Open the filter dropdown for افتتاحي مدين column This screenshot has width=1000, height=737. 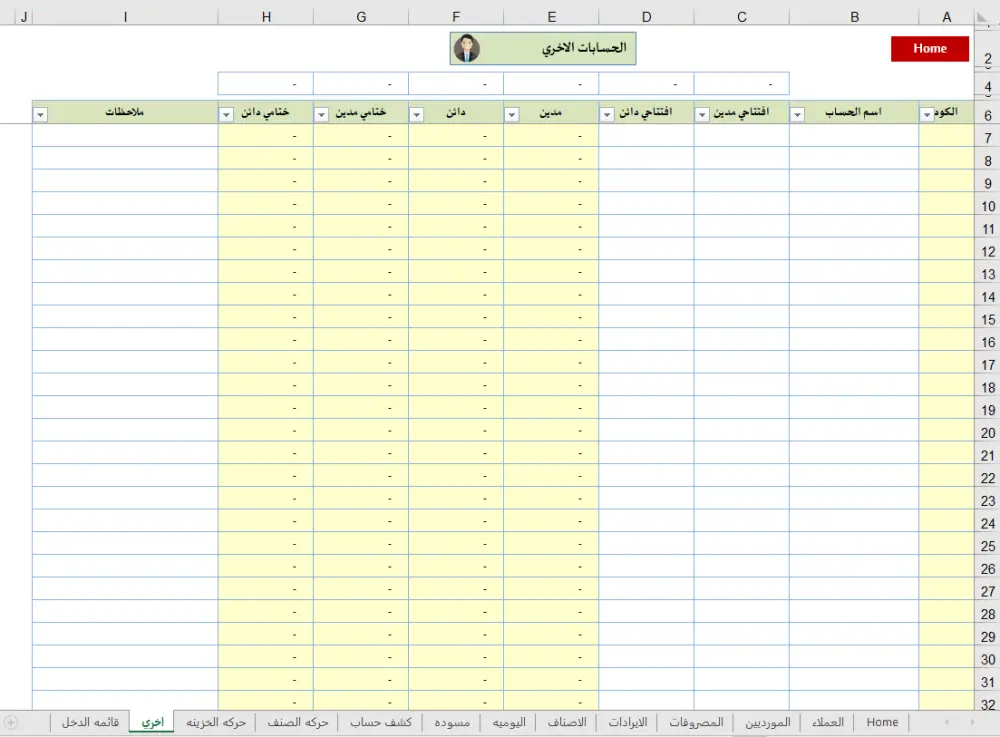[702, 115]
